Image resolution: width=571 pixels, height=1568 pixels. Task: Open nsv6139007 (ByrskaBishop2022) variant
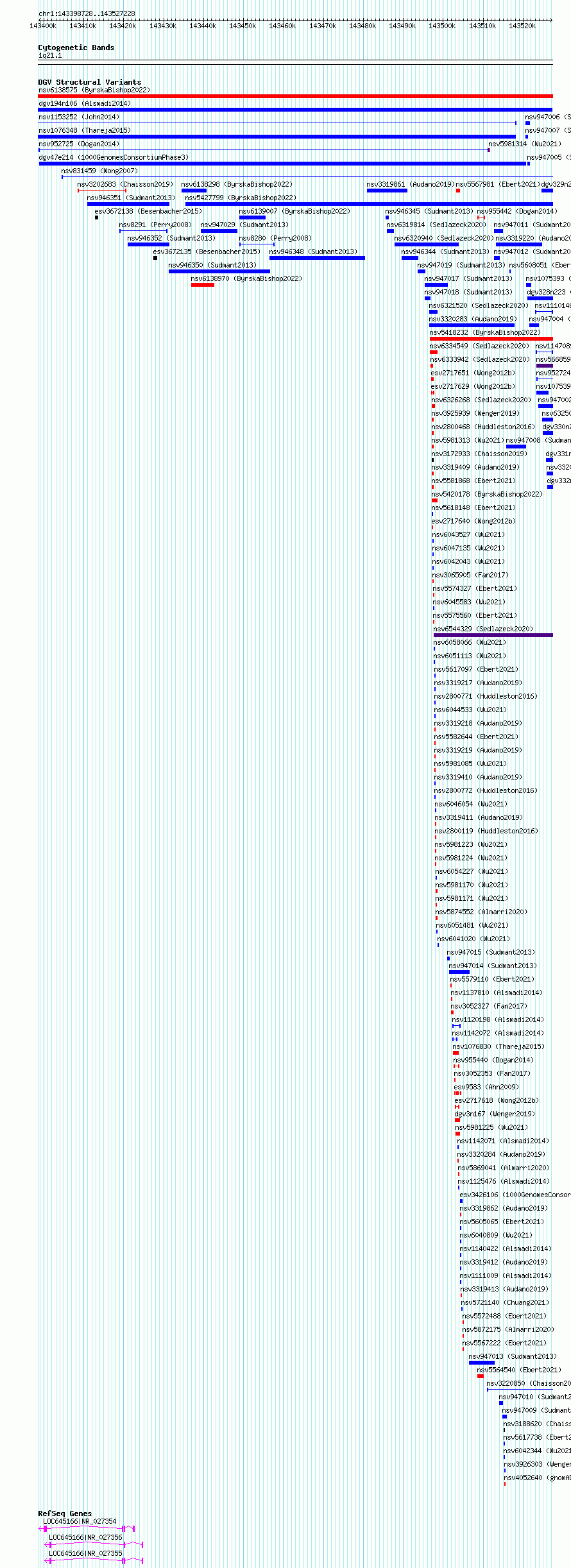[294, 211]
